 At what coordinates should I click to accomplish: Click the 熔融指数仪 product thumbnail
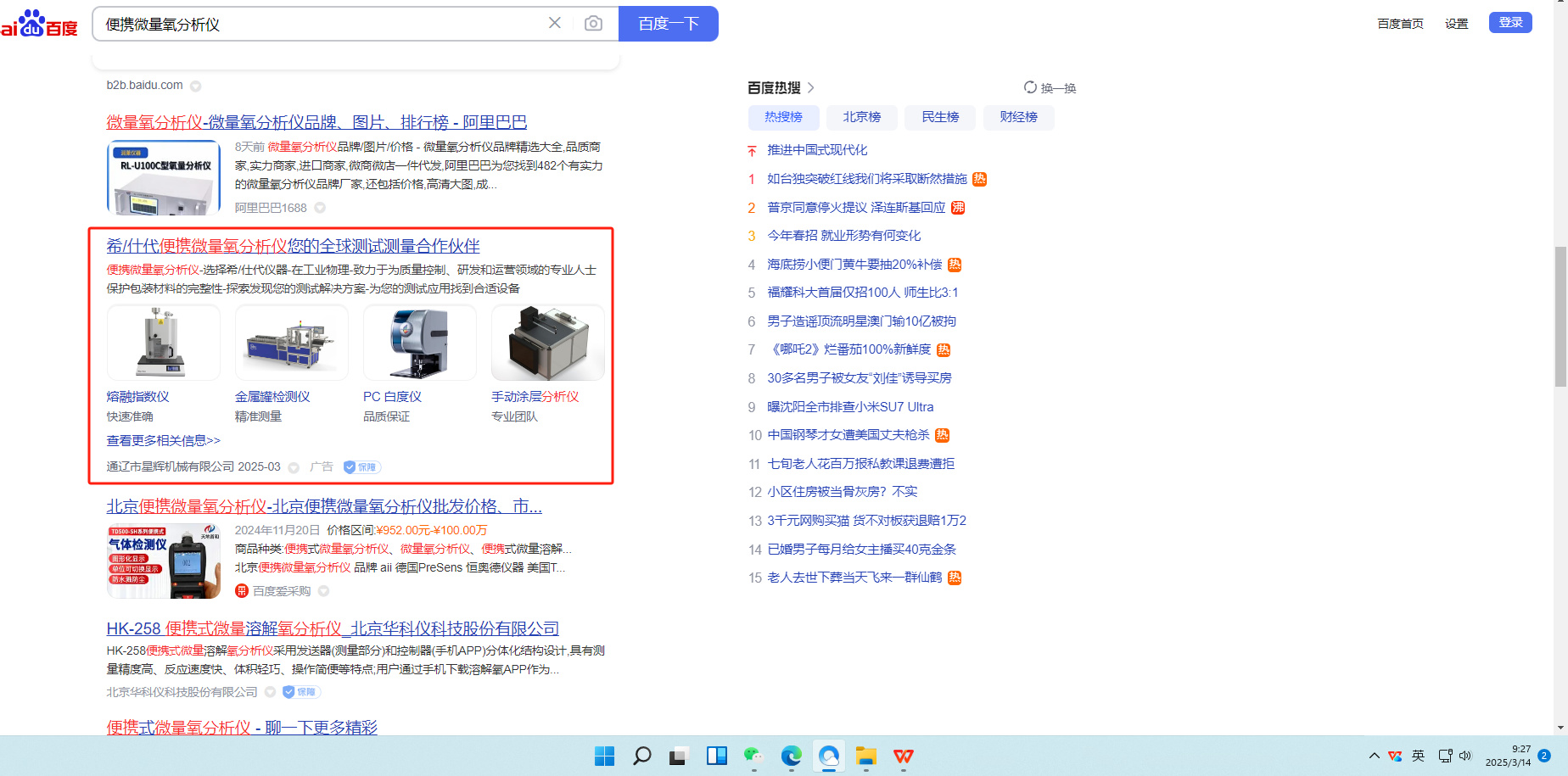(164, 343)
